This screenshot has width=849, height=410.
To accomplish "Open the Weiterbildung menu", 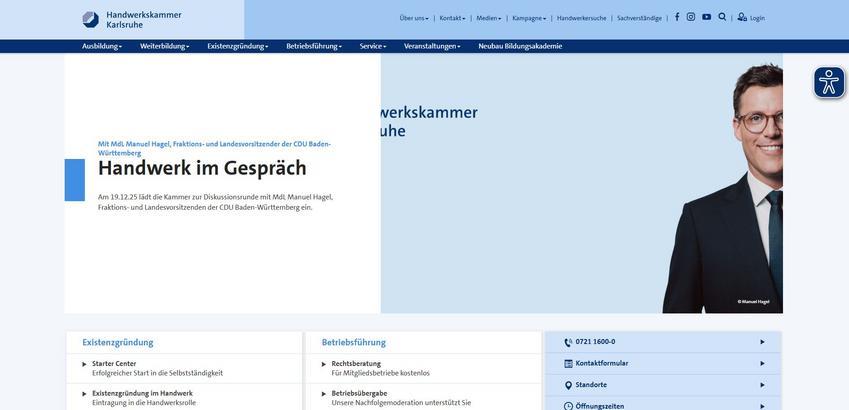I will point(165,46).
